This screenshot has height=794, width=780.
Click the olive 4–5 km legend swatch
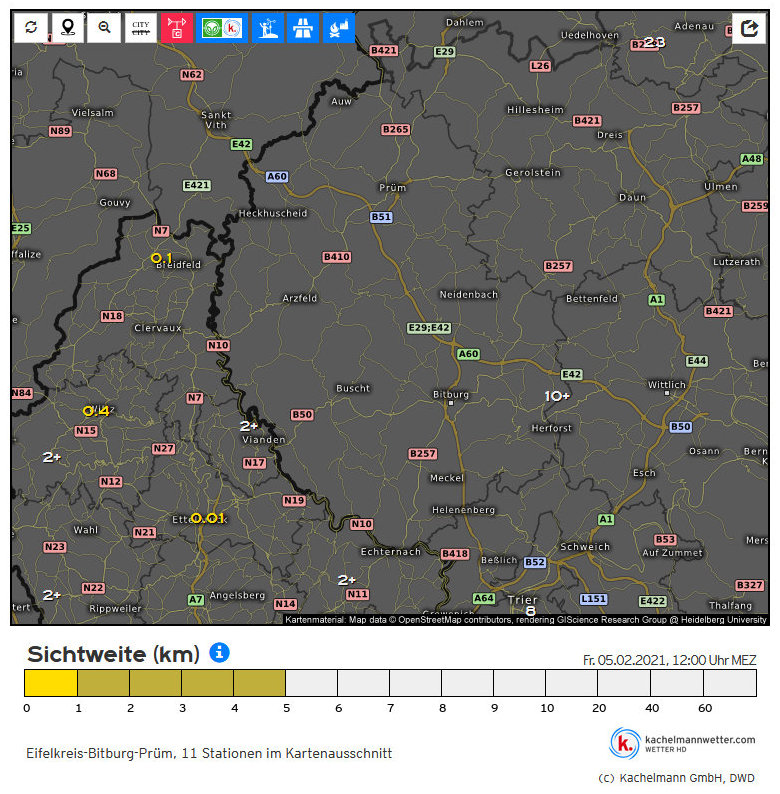click(x=259, y=683)
